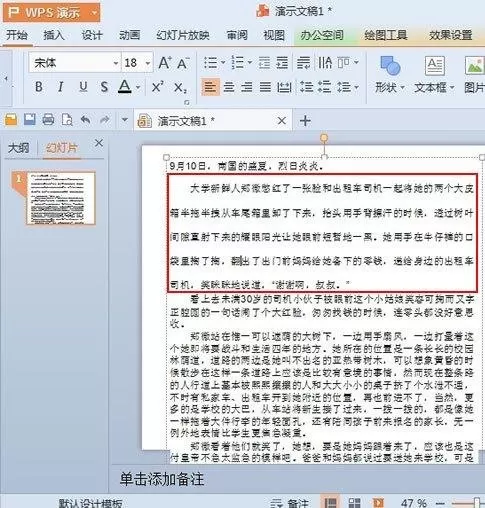Insert a text box using 文本框 icon
Screen dimensions: 485x508
pos(434,66)
